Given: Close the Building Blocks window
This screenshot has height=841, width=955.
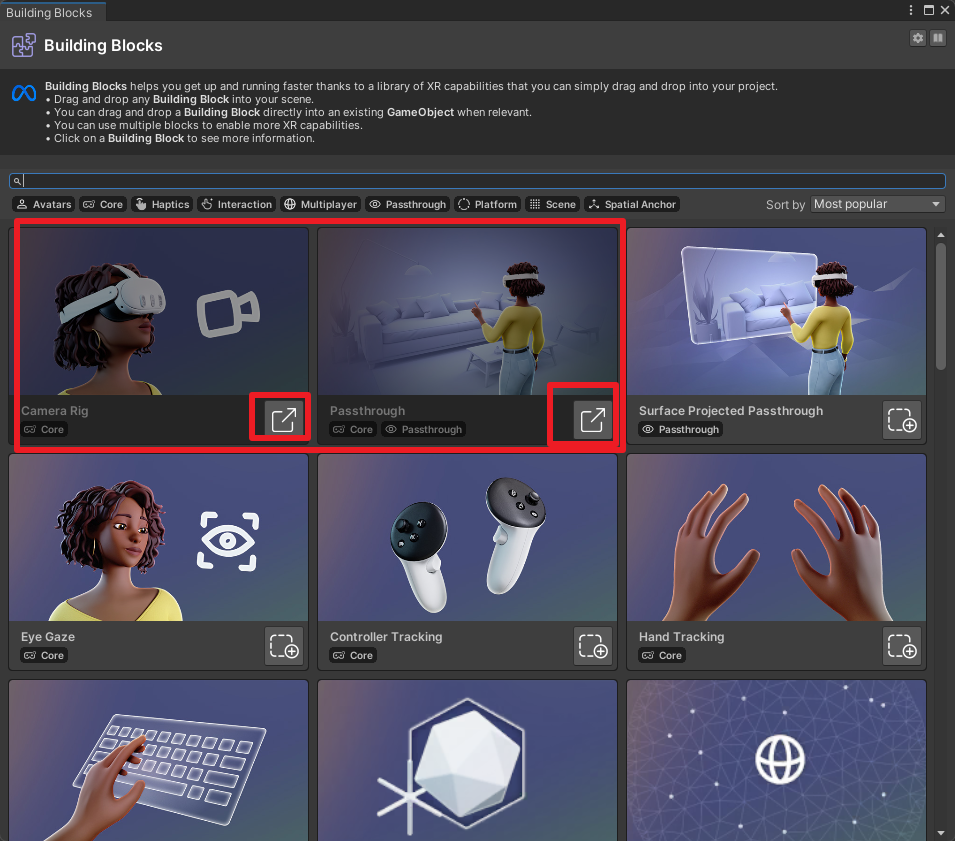Looking at the screenshot, I should [x=945, y=10].
